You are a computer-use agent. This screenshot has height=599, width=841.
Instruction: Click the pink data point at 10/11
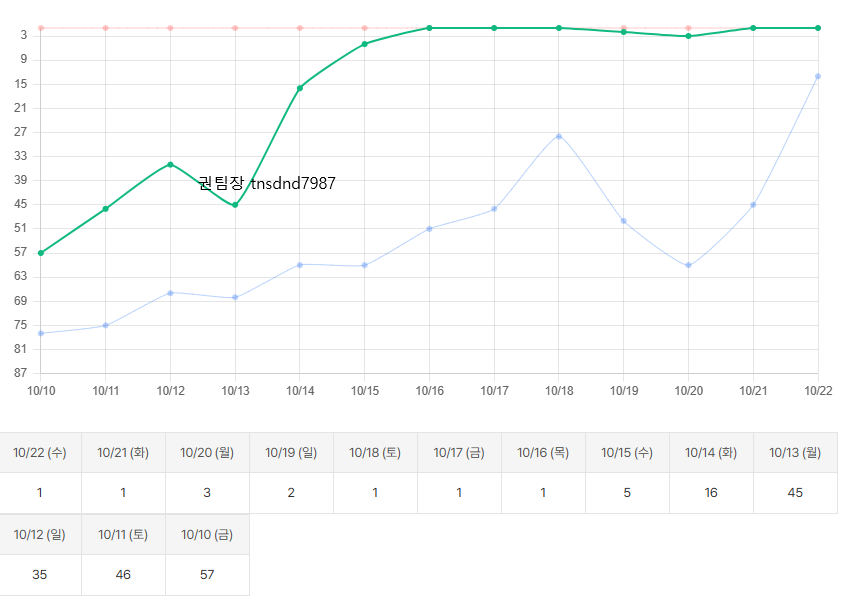(x=106, y=28)
